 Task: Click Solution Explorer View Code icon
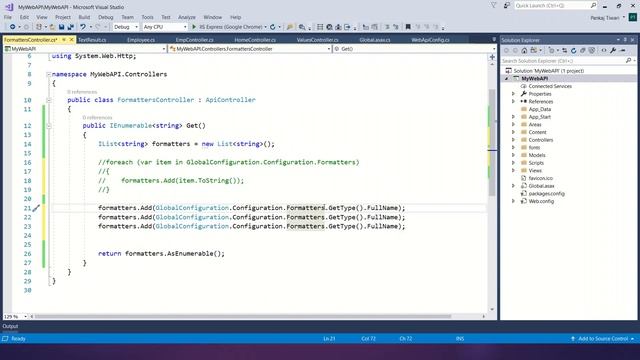pyautogui.click(x=604, y=51)
